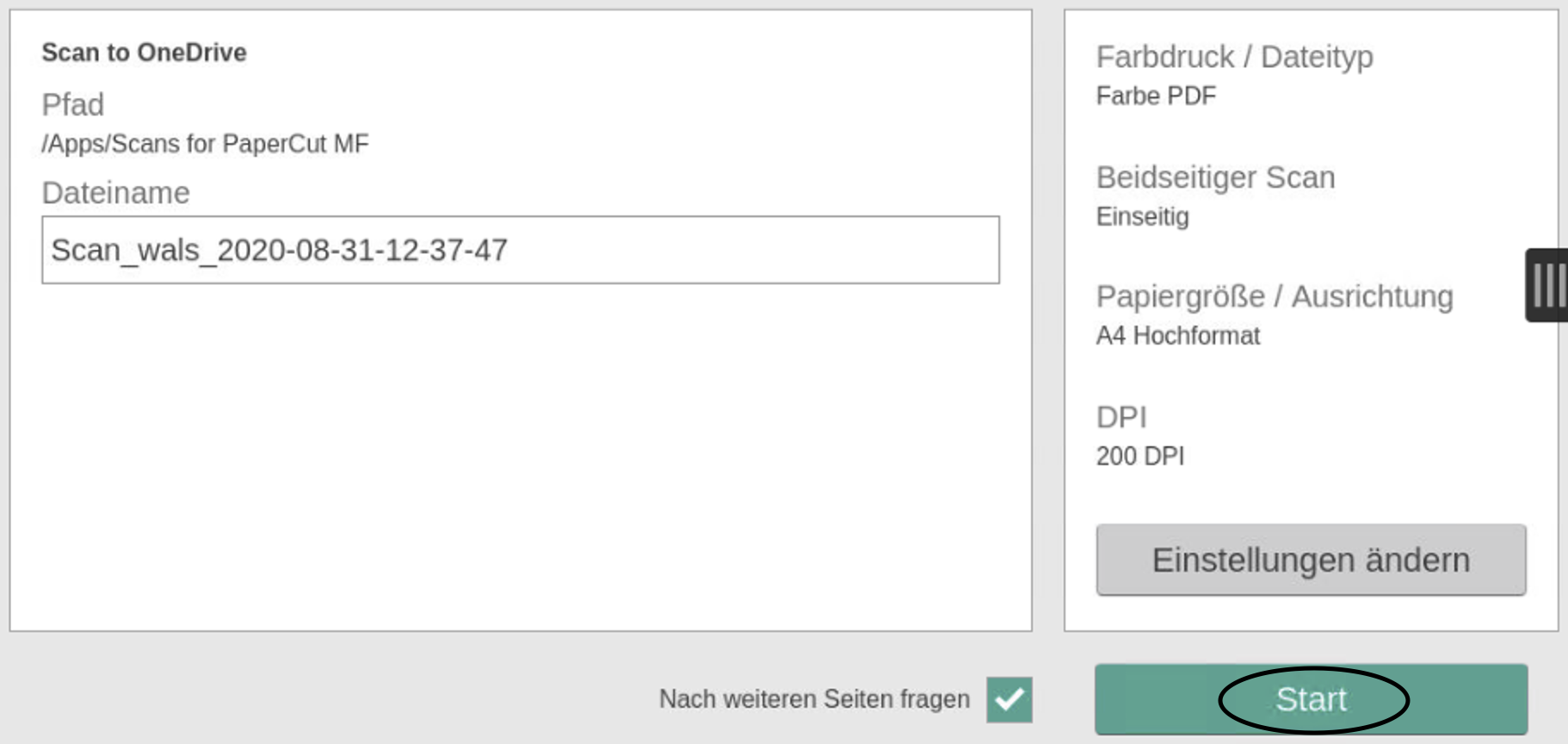Click the Scan to OneDrive title
The image size is (1568, 744).
tap(144, 53)
